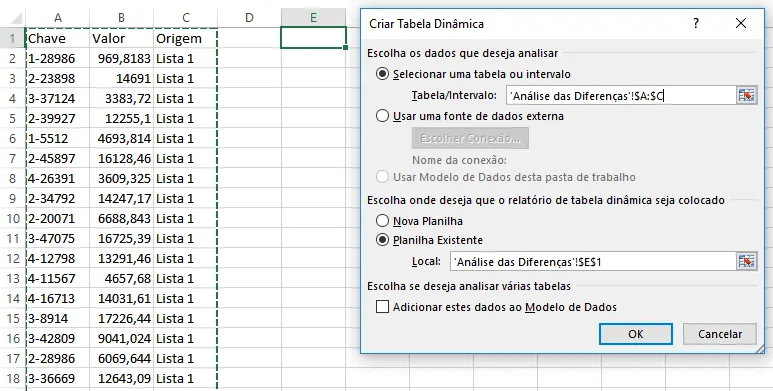Image resolution: width=773 pixels, height=391 pixels.
Task: Choose the Planilha Existente radio option
Action: pyautogui.click(x=429, y=240)
